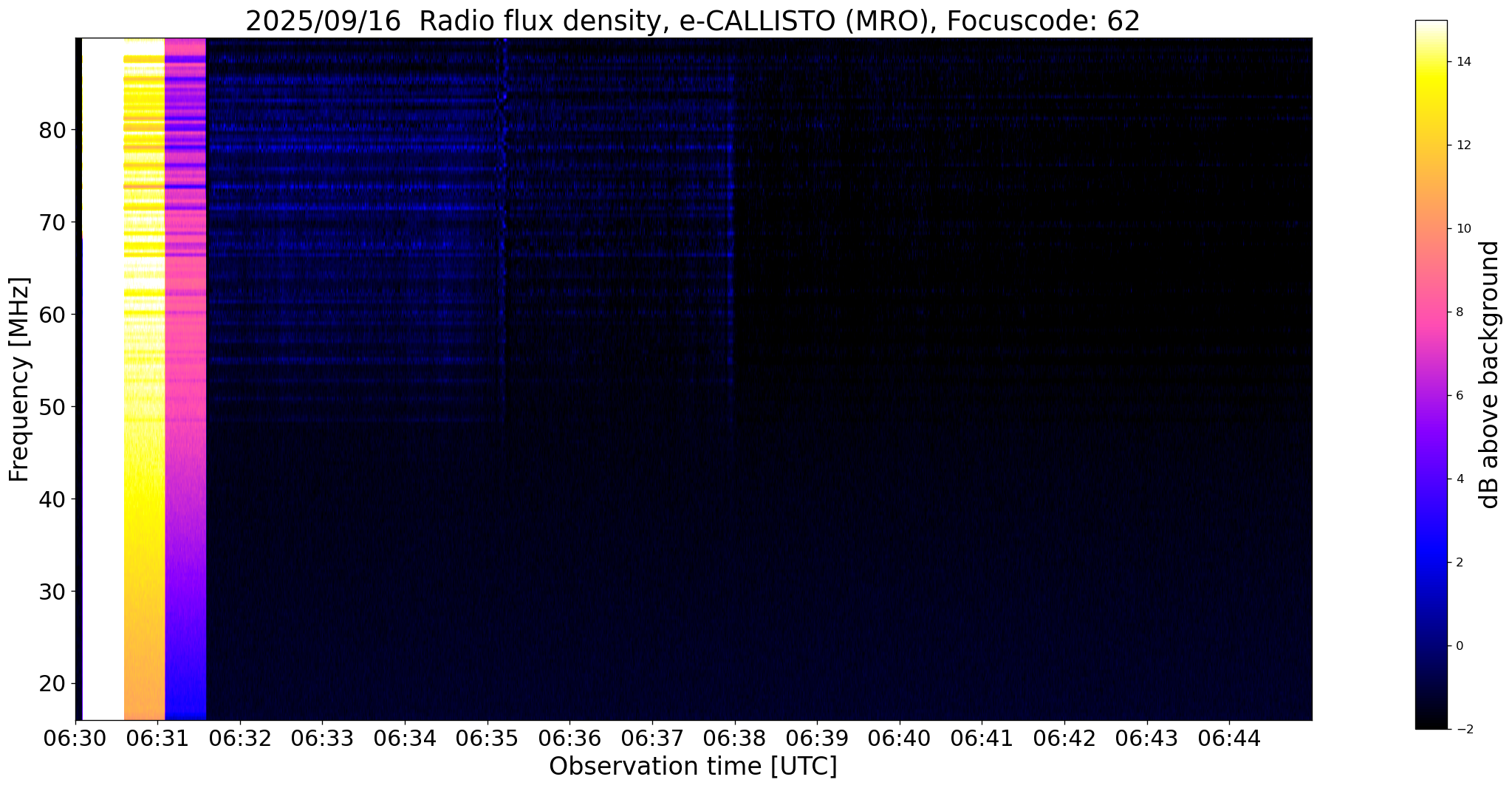Click the 60 MHz frequency tick label
Screen dimensions: 1512x788
(x=52, y=315)
